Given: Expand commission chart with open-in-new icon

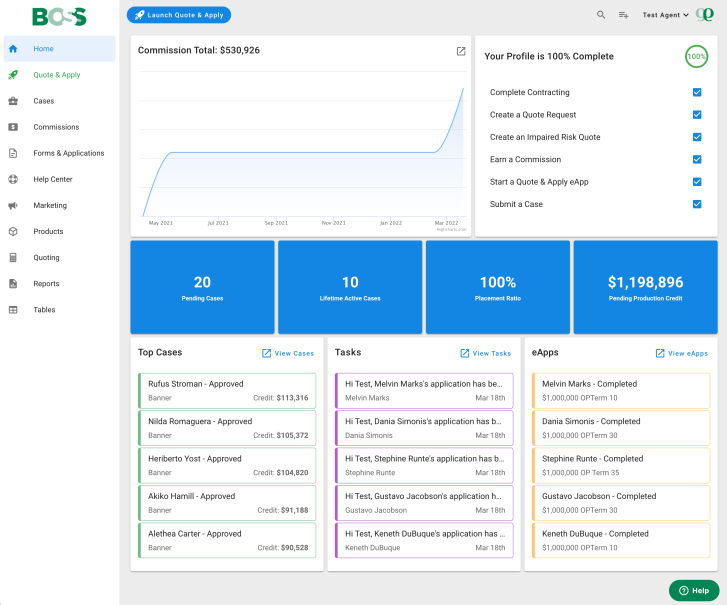Looking at the screenshot, I should click(x=461, y=51).
